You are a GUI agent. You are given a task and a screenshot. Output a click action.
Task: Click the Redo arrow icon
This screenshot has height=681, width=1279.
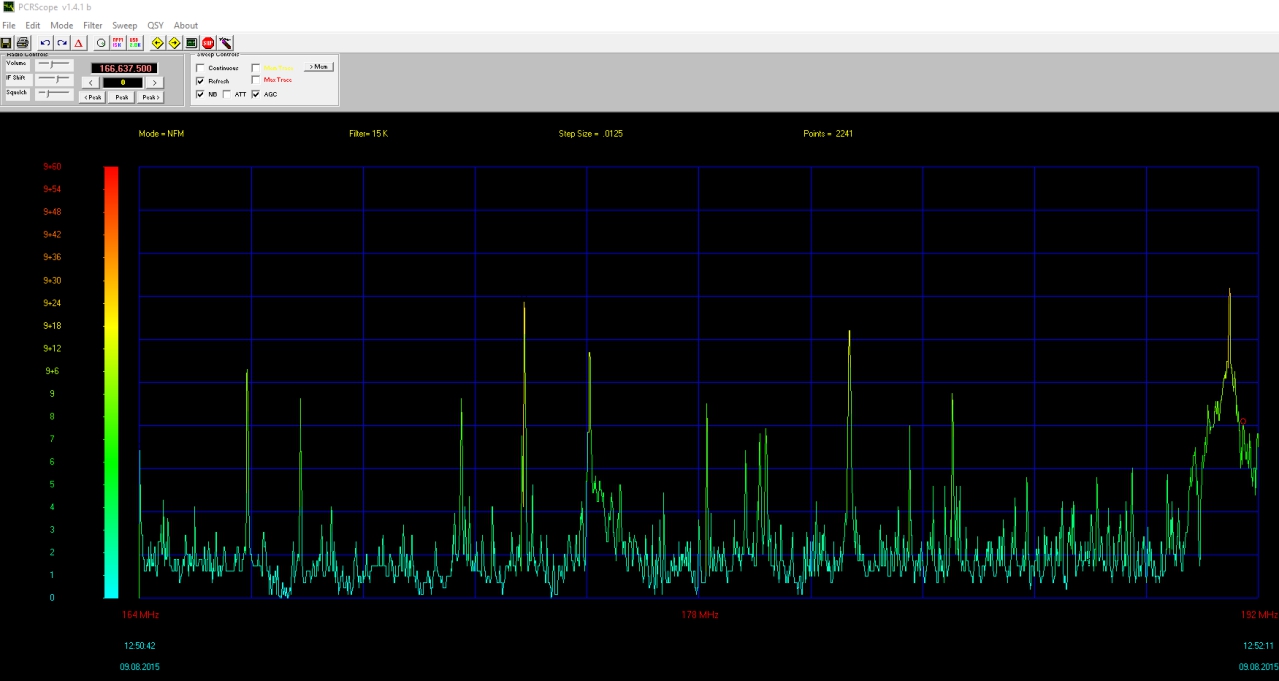(x=62, y=43)
